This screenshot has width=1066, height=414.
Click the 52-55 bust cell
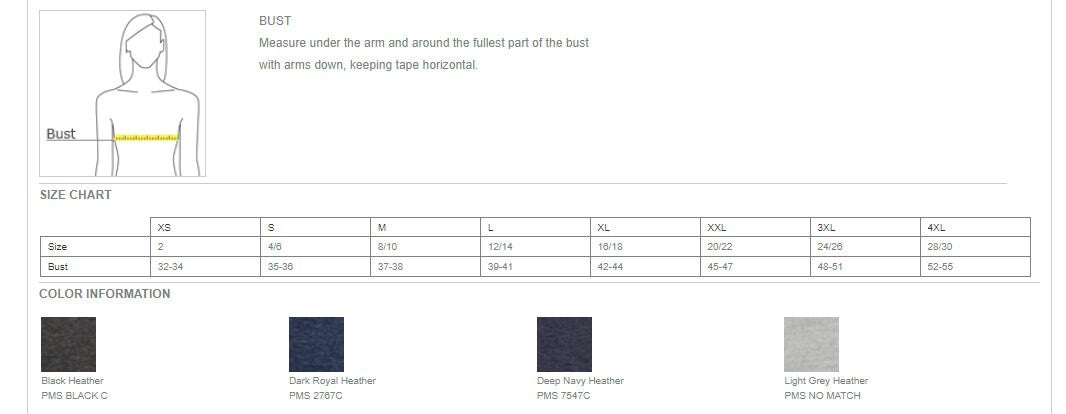pyautogui.click(x=975, y=266)
